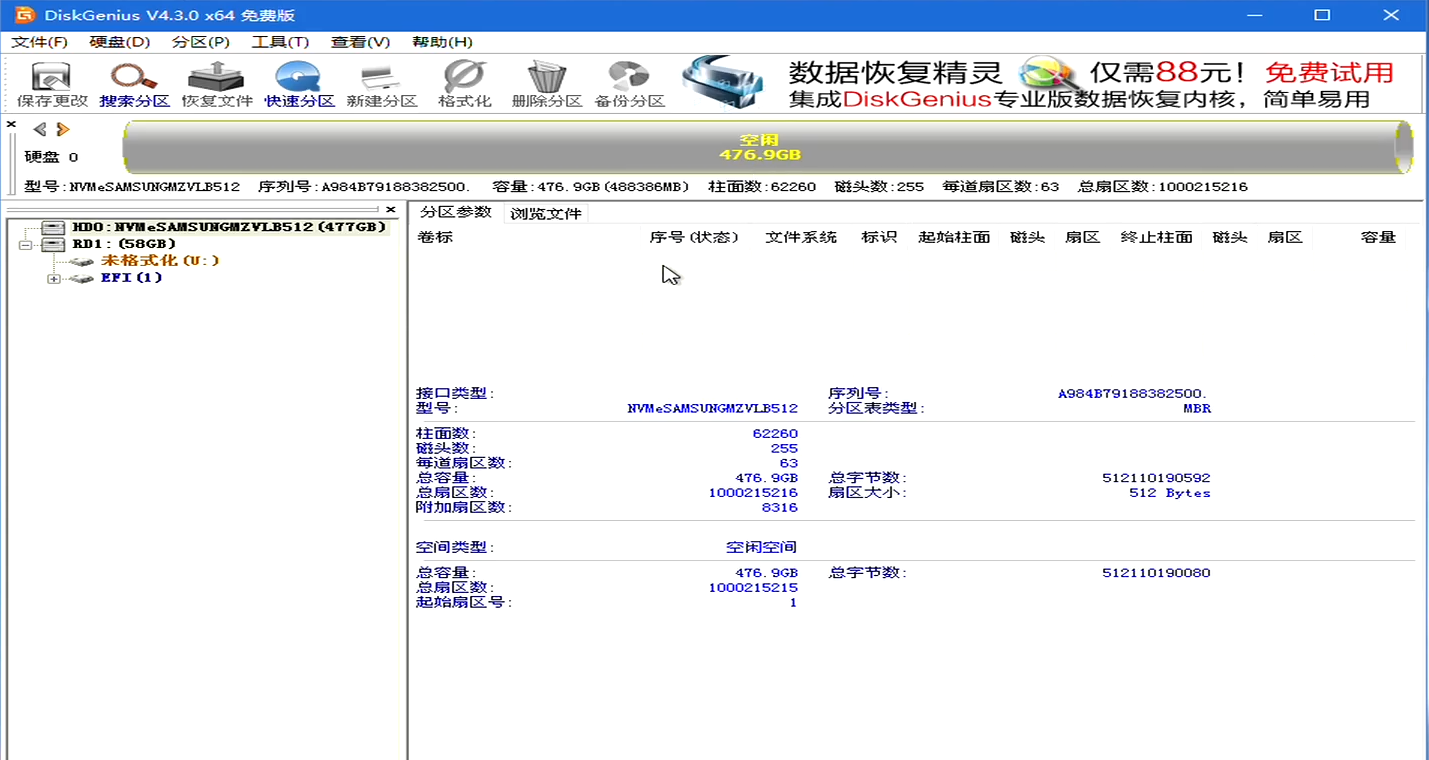Click the 保存更改 (Save changes) toolbar icon
Image resolution: width=1429 pixels, height=760 pixels.
coord(52,85)
